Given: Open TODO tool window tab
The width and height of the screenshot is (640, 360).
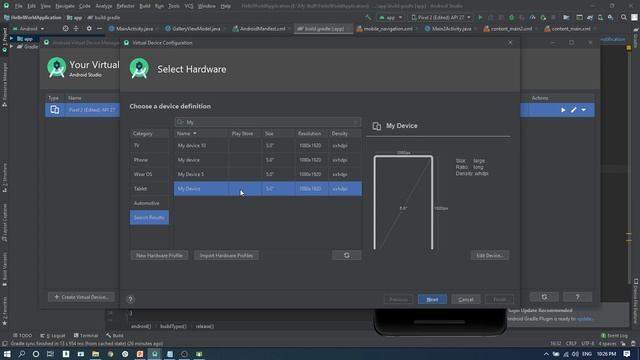Looking at the screenshot, I should 22,336.
